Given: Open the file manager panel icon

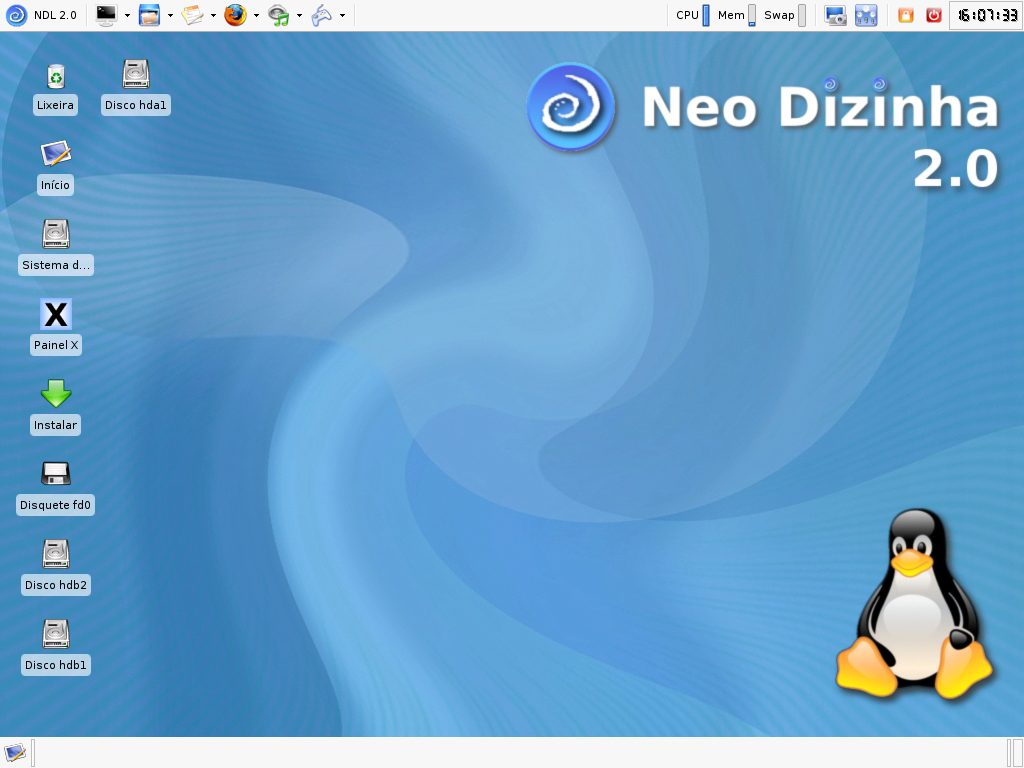Looking at the screenshot, I should click(151, 14).
